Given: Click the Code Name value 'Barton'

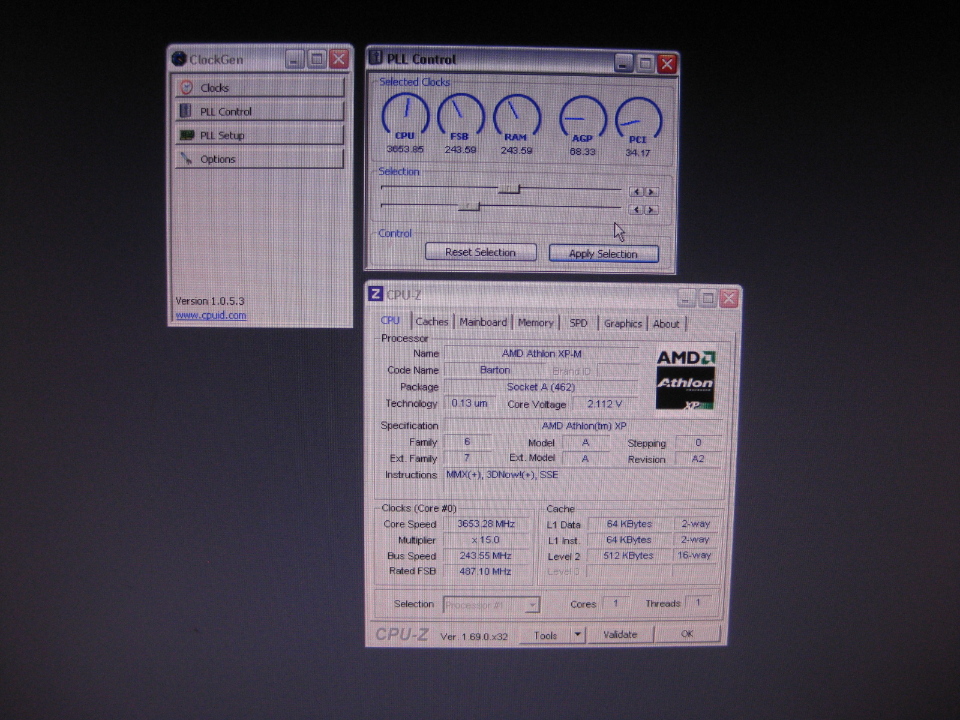Looking at the screenshot, I should pos(495,370).
